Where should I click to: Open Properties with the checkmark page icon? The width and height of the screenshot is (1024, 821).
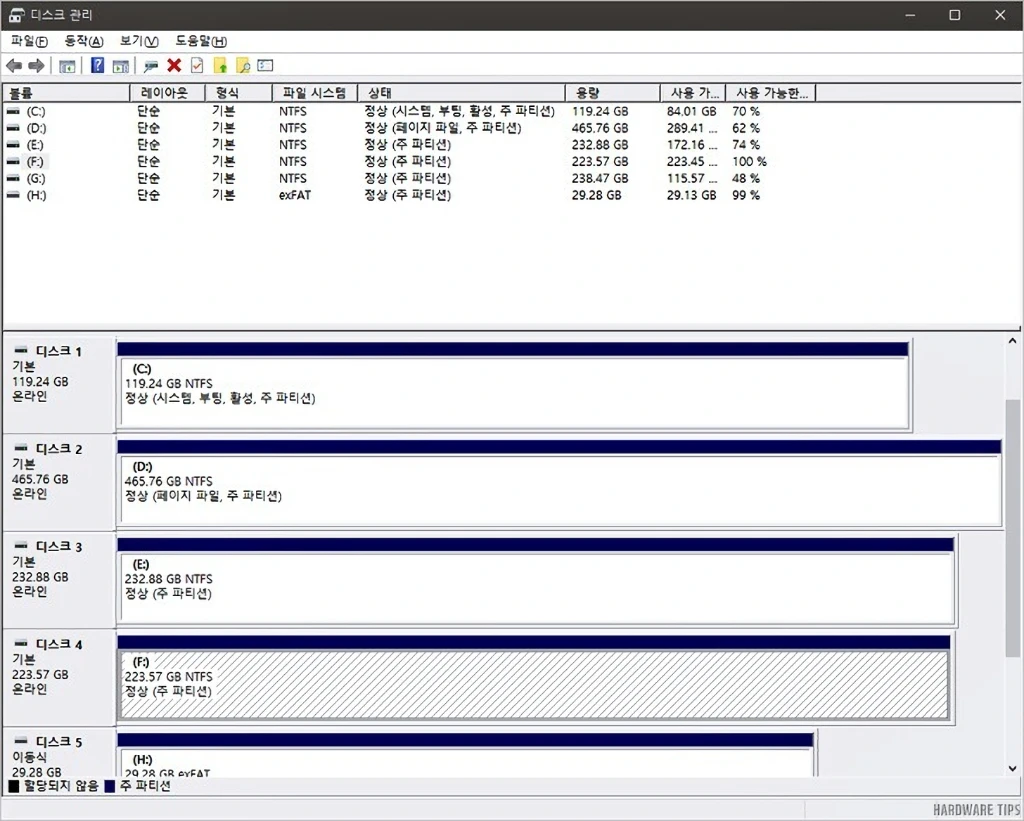pyautogui.click(x=197, y=65)
